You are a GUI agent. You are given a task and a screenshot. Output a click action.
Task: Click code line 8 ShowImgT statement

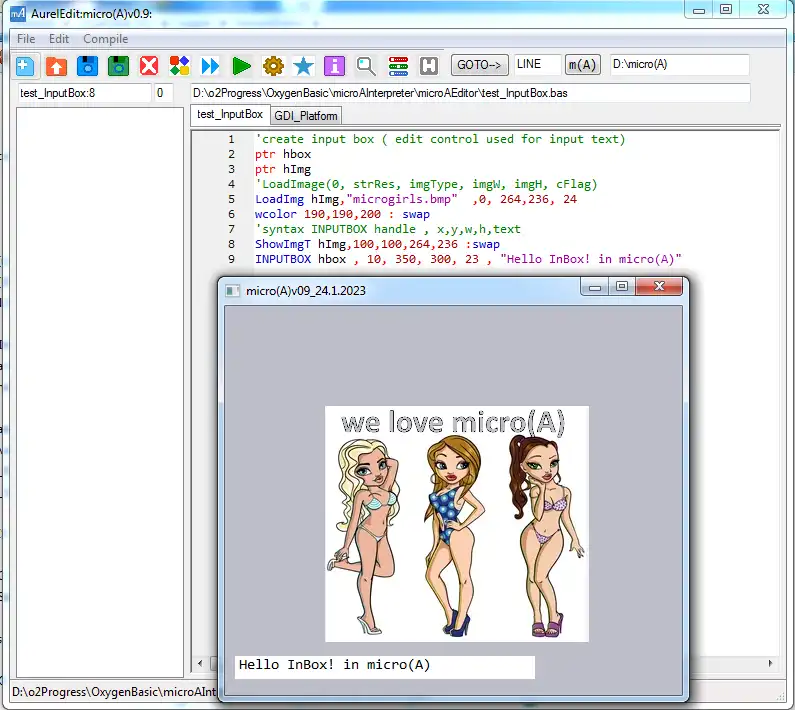point(377,244)
